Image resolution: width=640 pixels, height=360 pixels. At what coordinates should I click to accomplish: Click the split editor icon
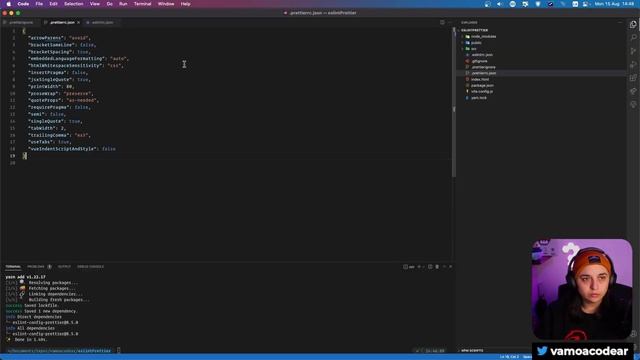point(442,22)
